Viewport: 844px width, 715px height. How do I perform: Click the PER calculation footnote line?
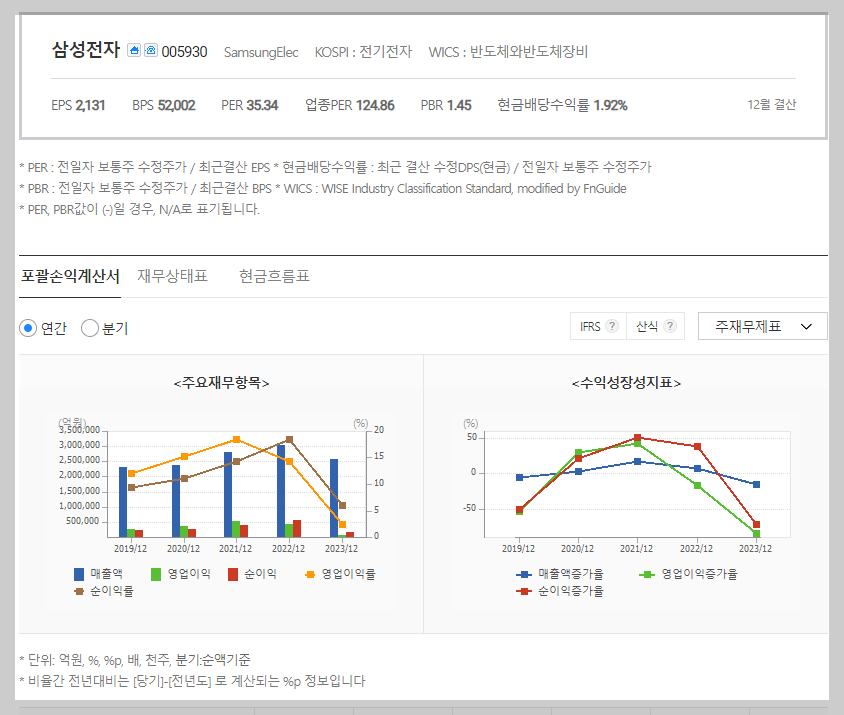(335, 167)
